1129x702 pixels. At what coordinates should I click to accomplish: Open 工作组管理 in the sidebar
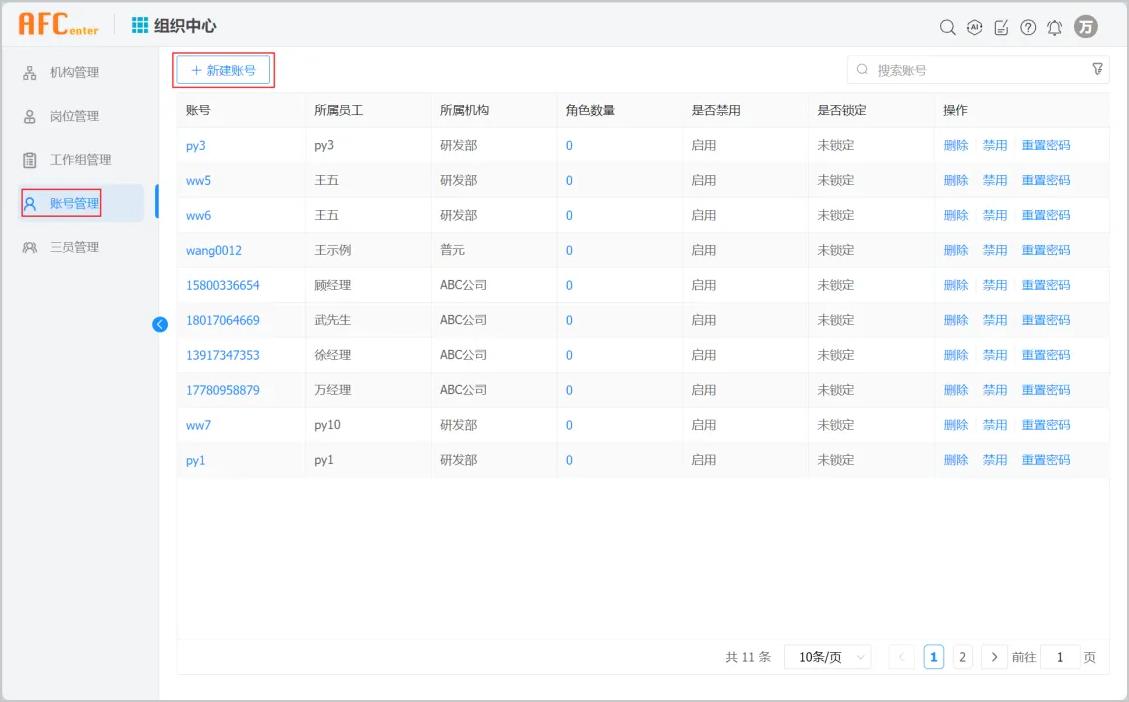coord(80,160)
